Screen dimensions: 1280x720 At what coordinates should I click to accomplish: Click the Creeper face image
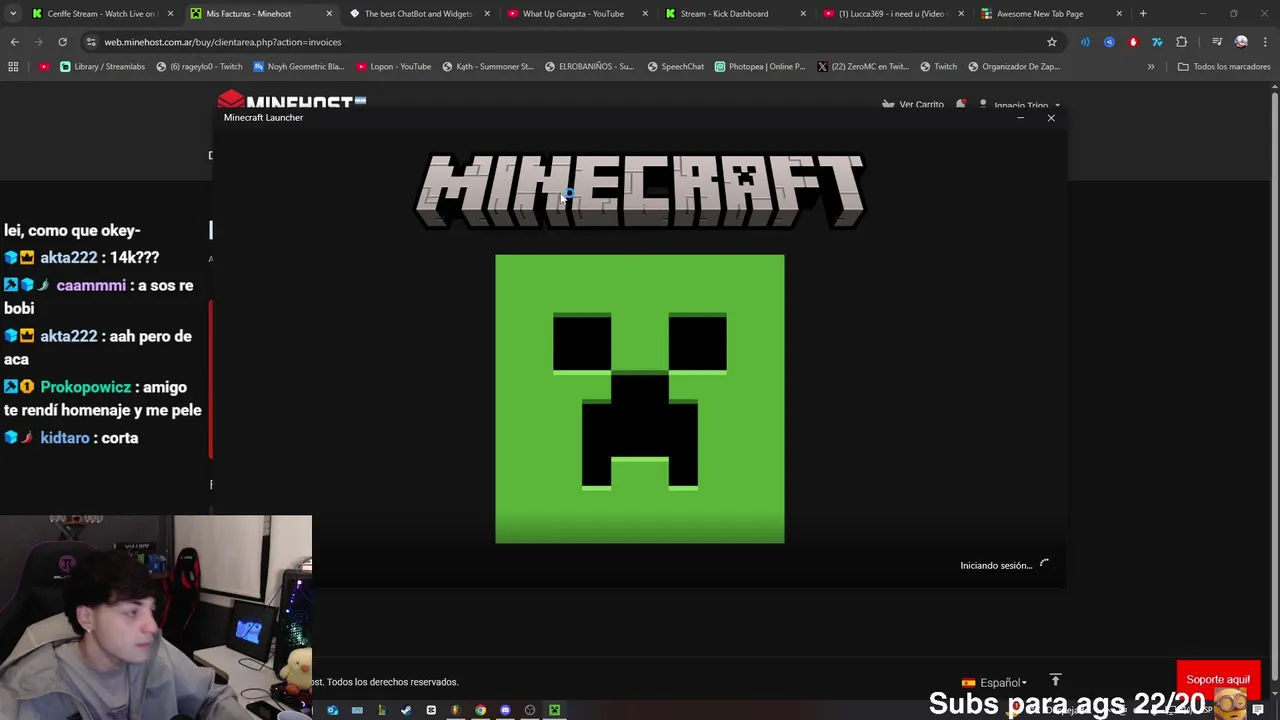pos(640,399)
